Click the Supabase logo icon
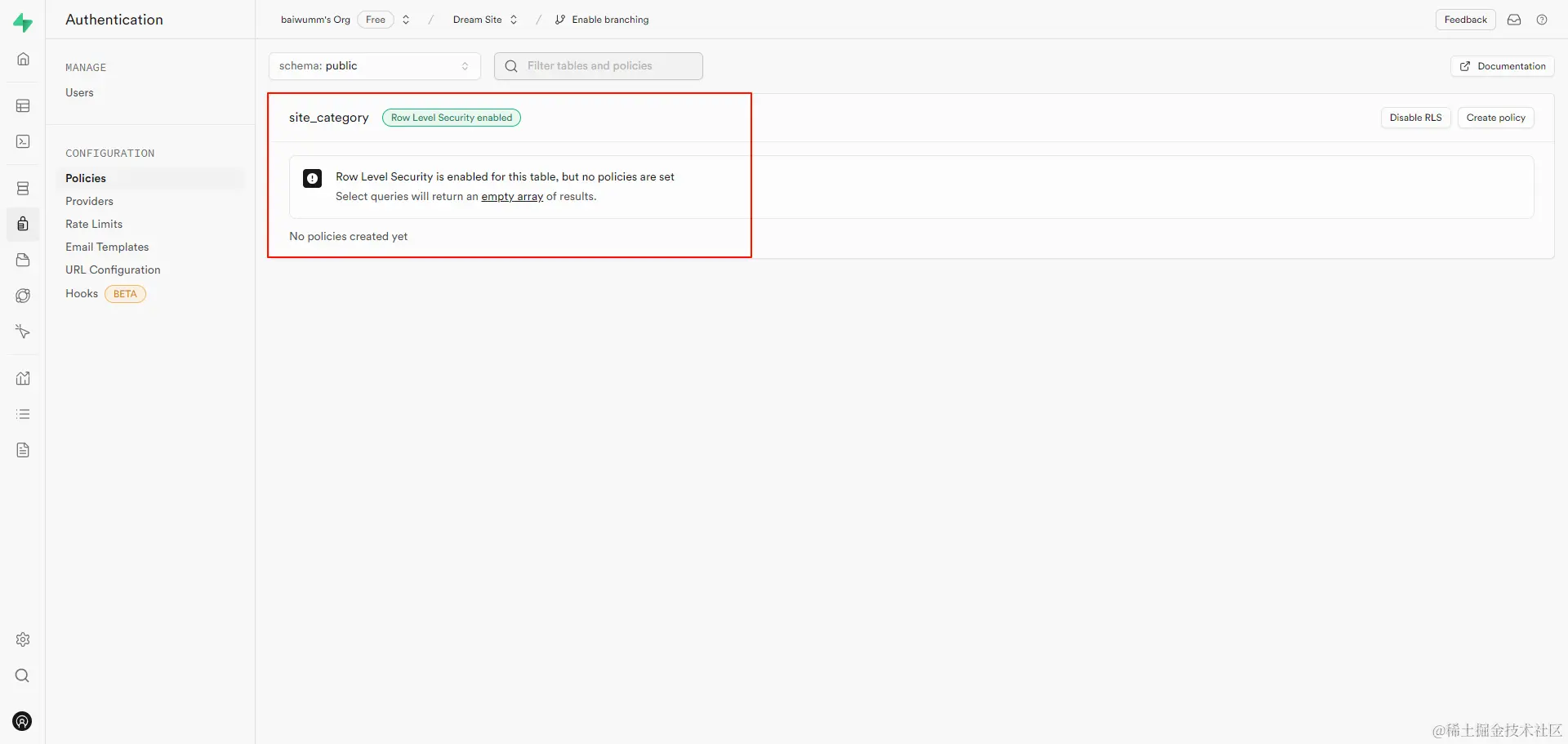Image resolution: width=1568 pixels, height=744 pixels. [x=23, y=23]
